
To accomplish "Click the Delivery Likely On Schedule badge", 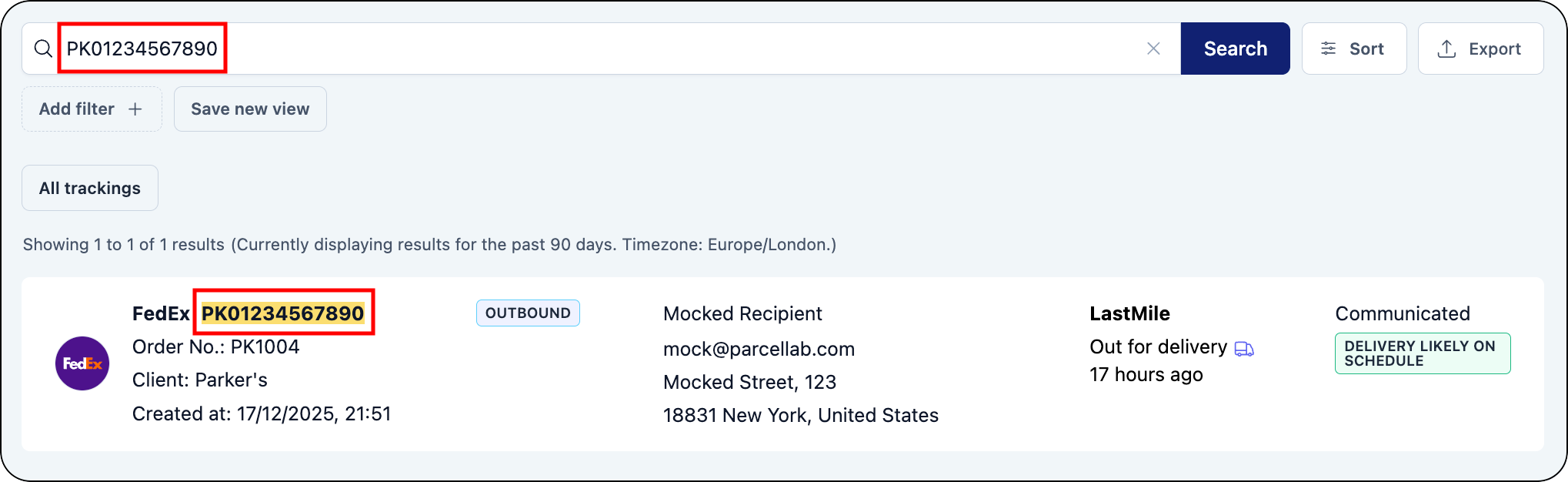I will coord(1422,353).
